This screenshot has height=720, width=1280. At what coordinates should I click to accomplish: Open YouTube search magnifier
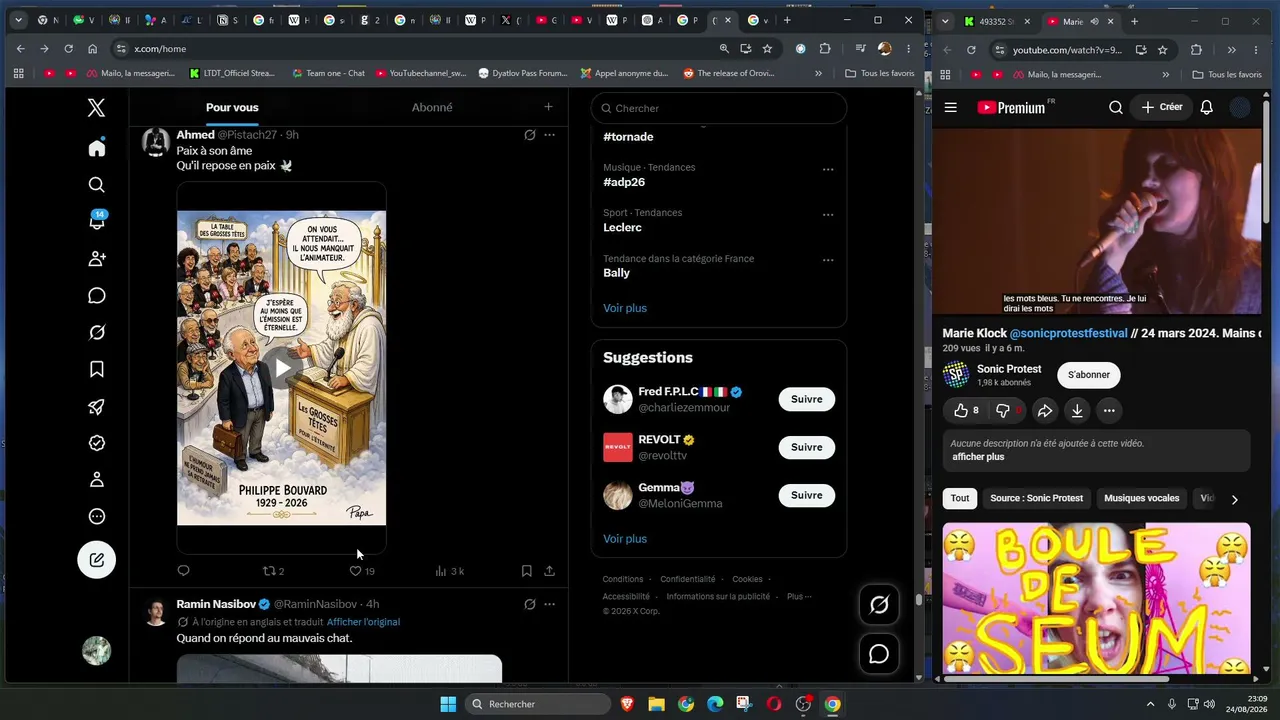pyautogui.click(x=1116, y=108)
